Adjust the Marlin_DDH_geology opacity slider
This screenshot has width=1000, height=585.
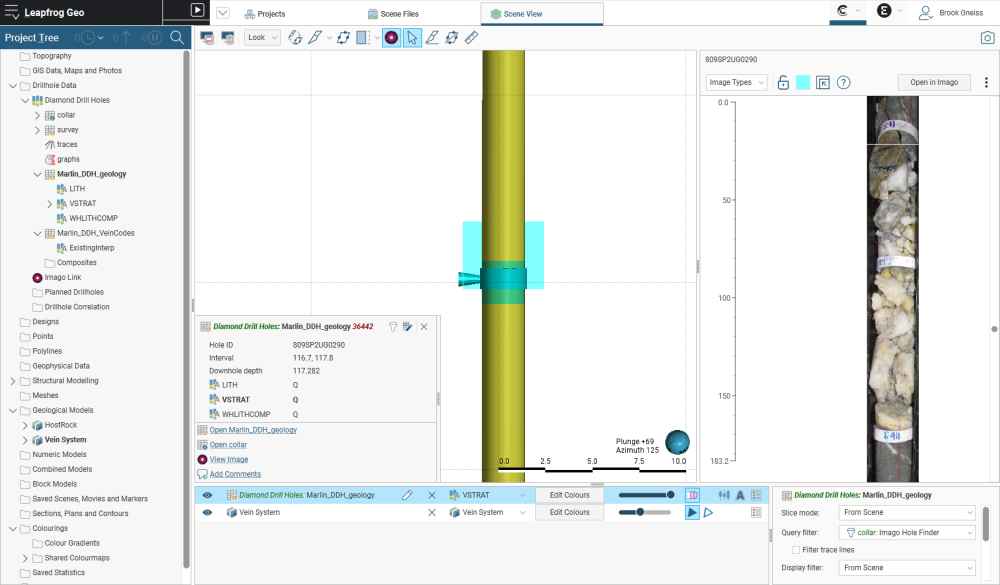645,495
